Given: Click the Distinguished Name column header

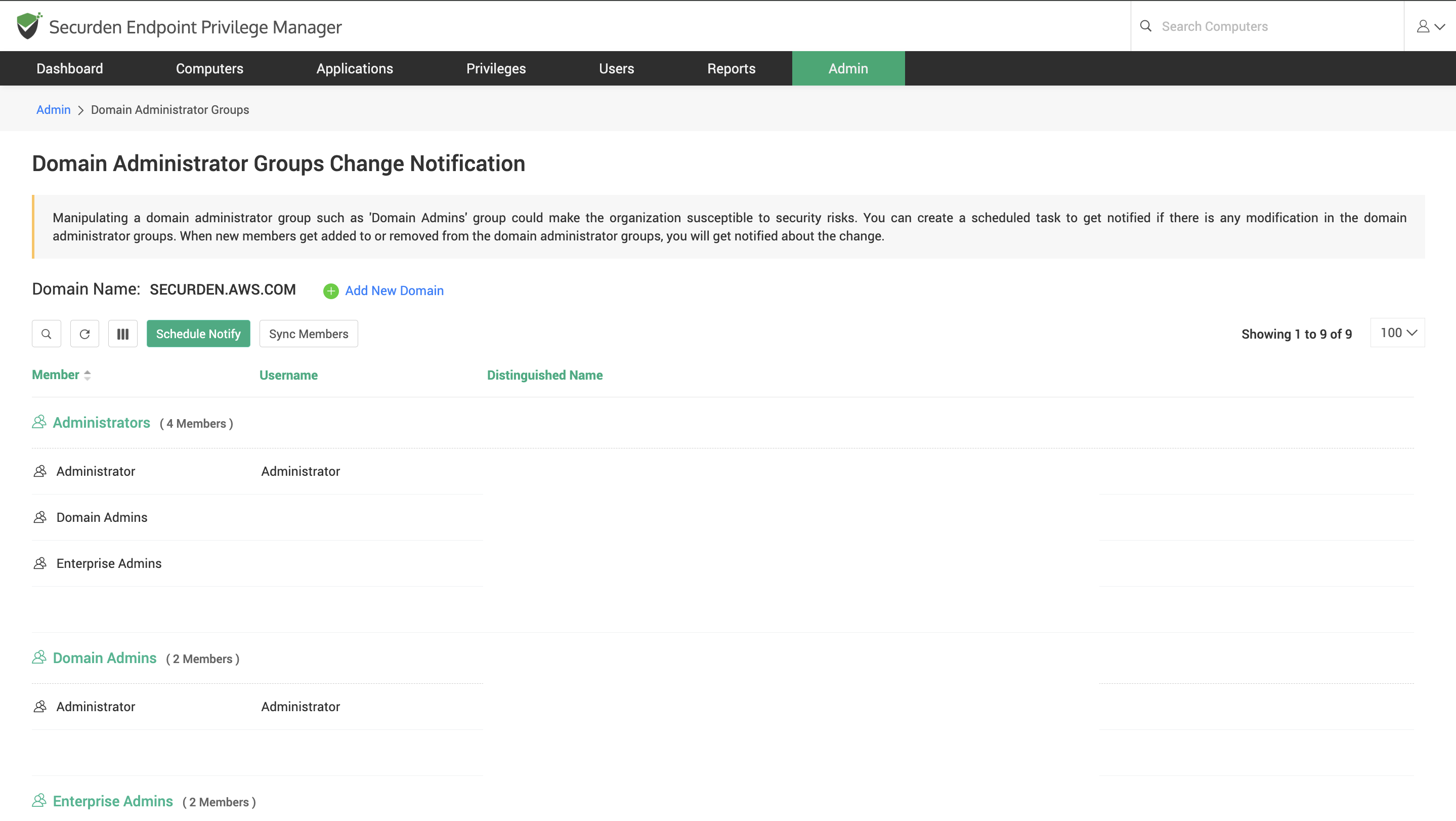Looking at the screenshot, I should coord(545,375).
